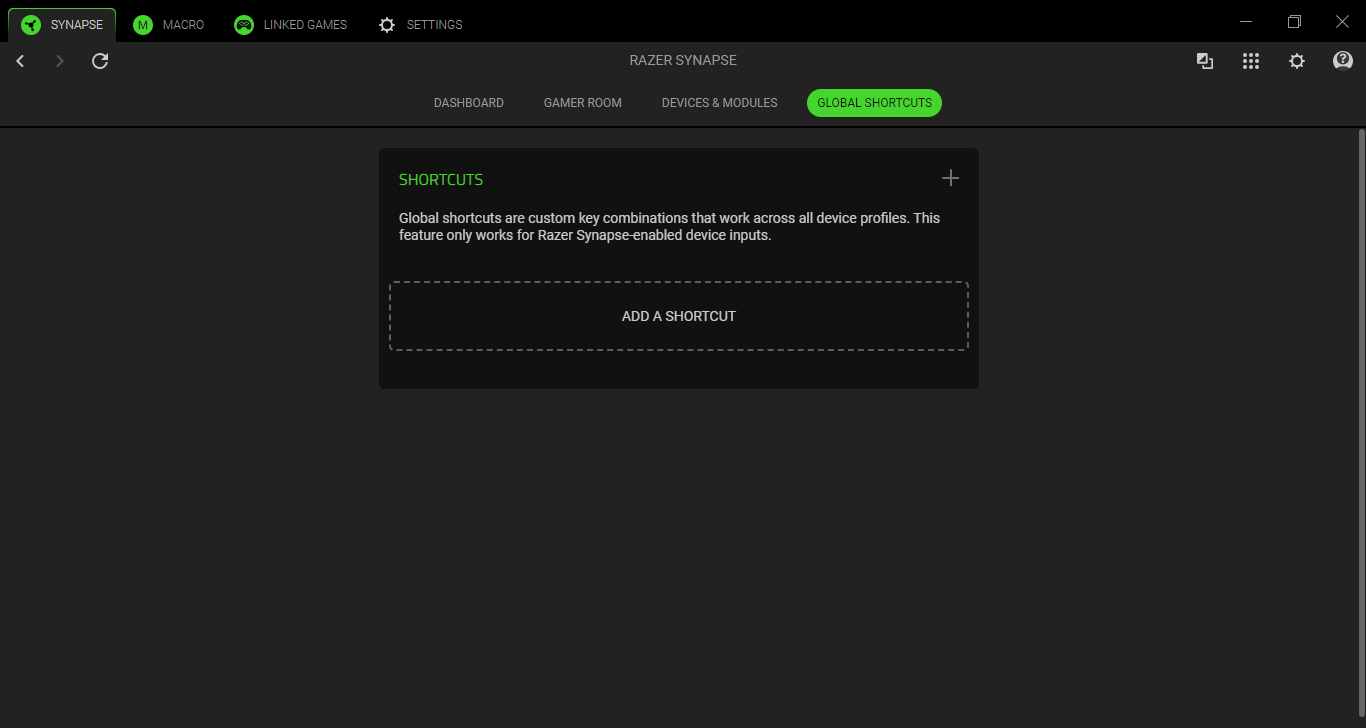Open the nine-dot apps grid
Viewport: 1366px width, 728px height.
tap(1250, 61)
